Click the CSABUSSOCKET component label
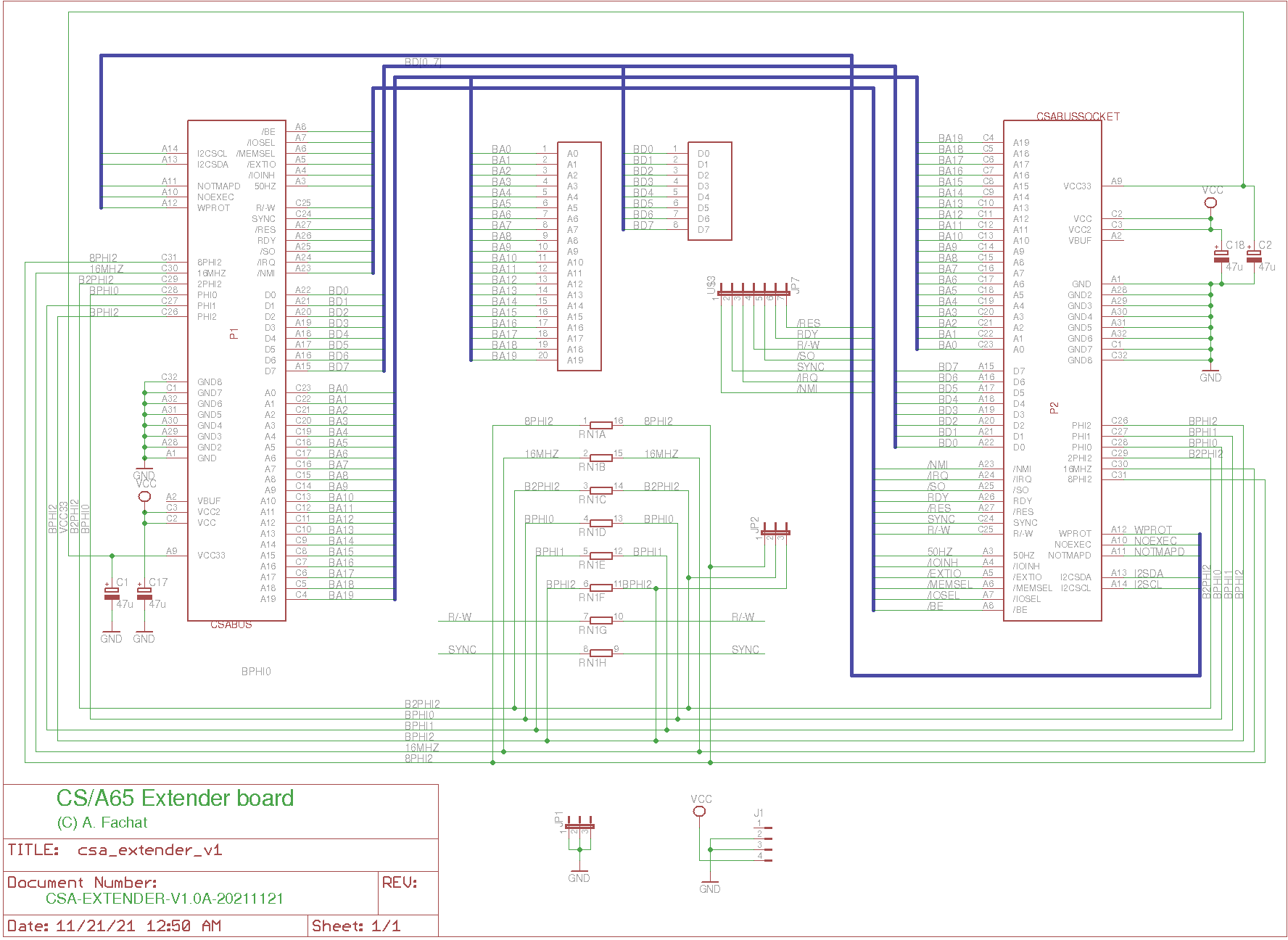 click(1078, 116)
